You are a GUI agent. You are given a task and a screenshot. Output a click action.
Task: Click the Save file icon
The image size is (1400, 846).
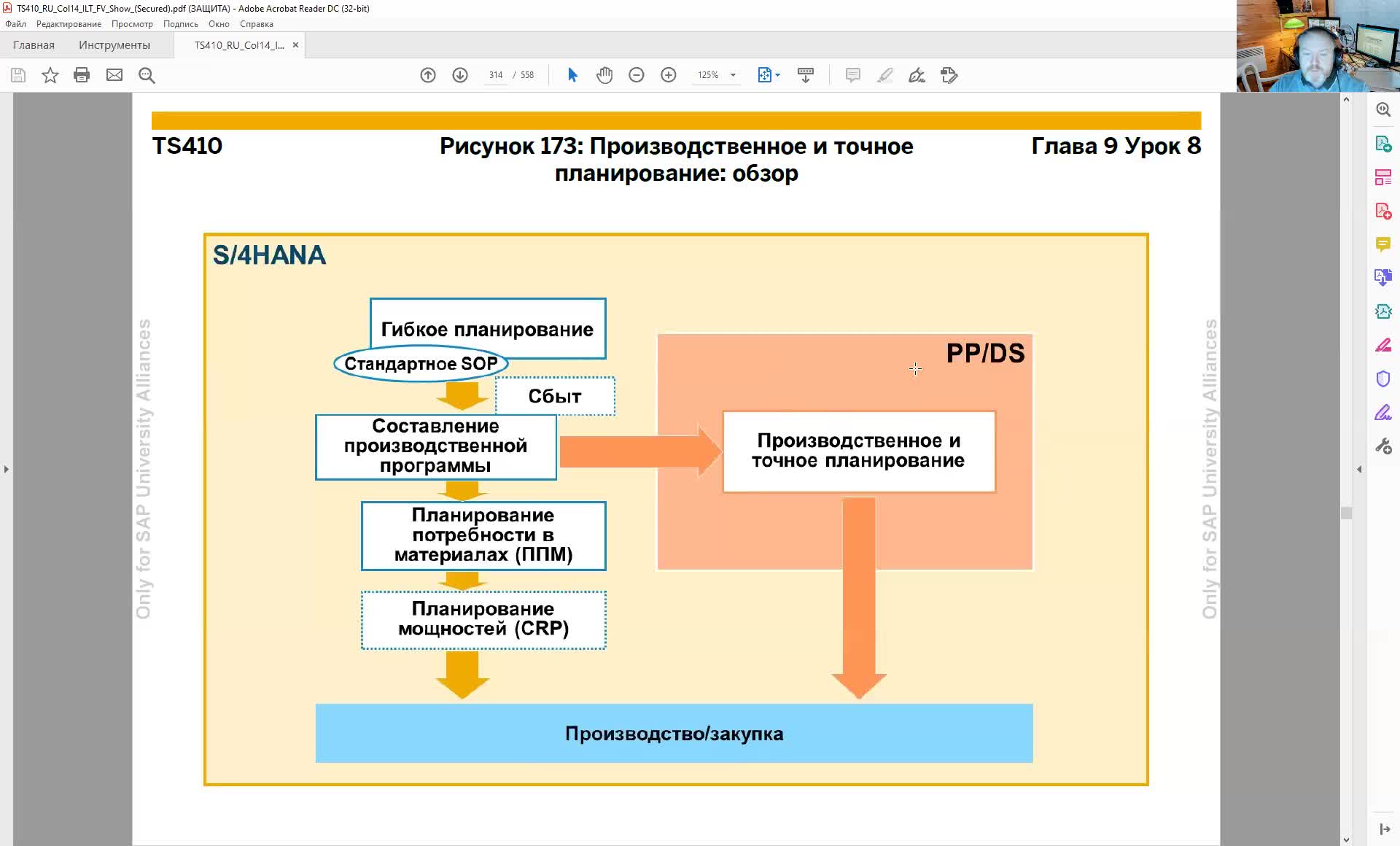coord(18,75)
